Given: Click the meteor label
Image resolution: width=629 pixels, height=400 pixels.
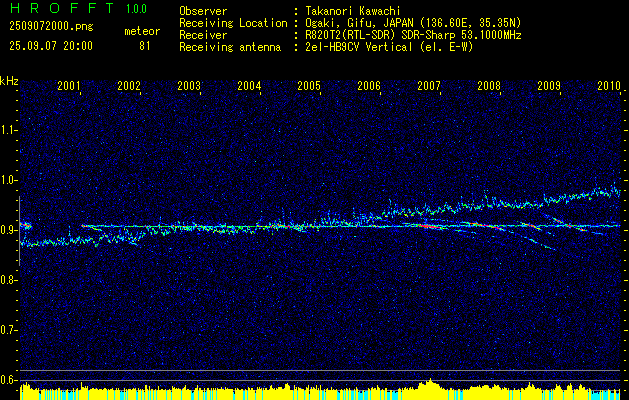Looking at the screenshot, I should (142, 31).
